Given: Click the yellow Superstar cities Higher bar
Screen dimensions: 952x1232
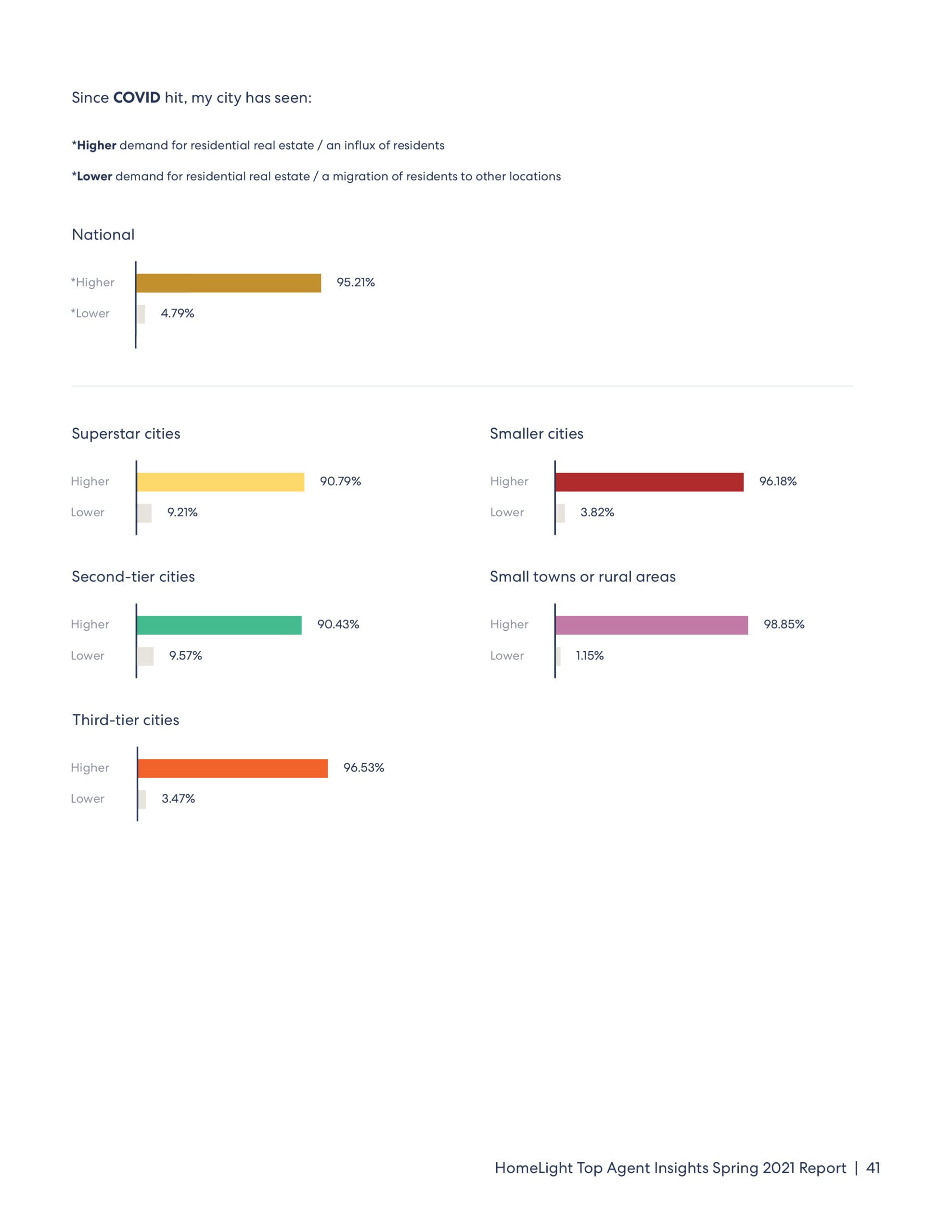Looking at the screenshot, I should coord(220,482).
